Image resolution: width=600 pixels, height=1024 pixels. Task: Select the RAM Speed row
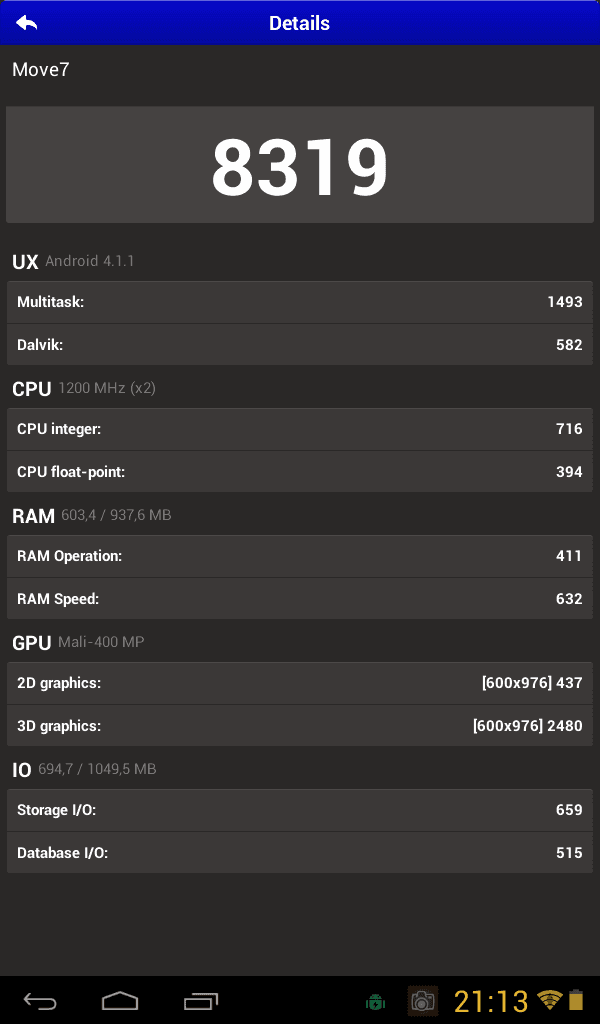300,599
